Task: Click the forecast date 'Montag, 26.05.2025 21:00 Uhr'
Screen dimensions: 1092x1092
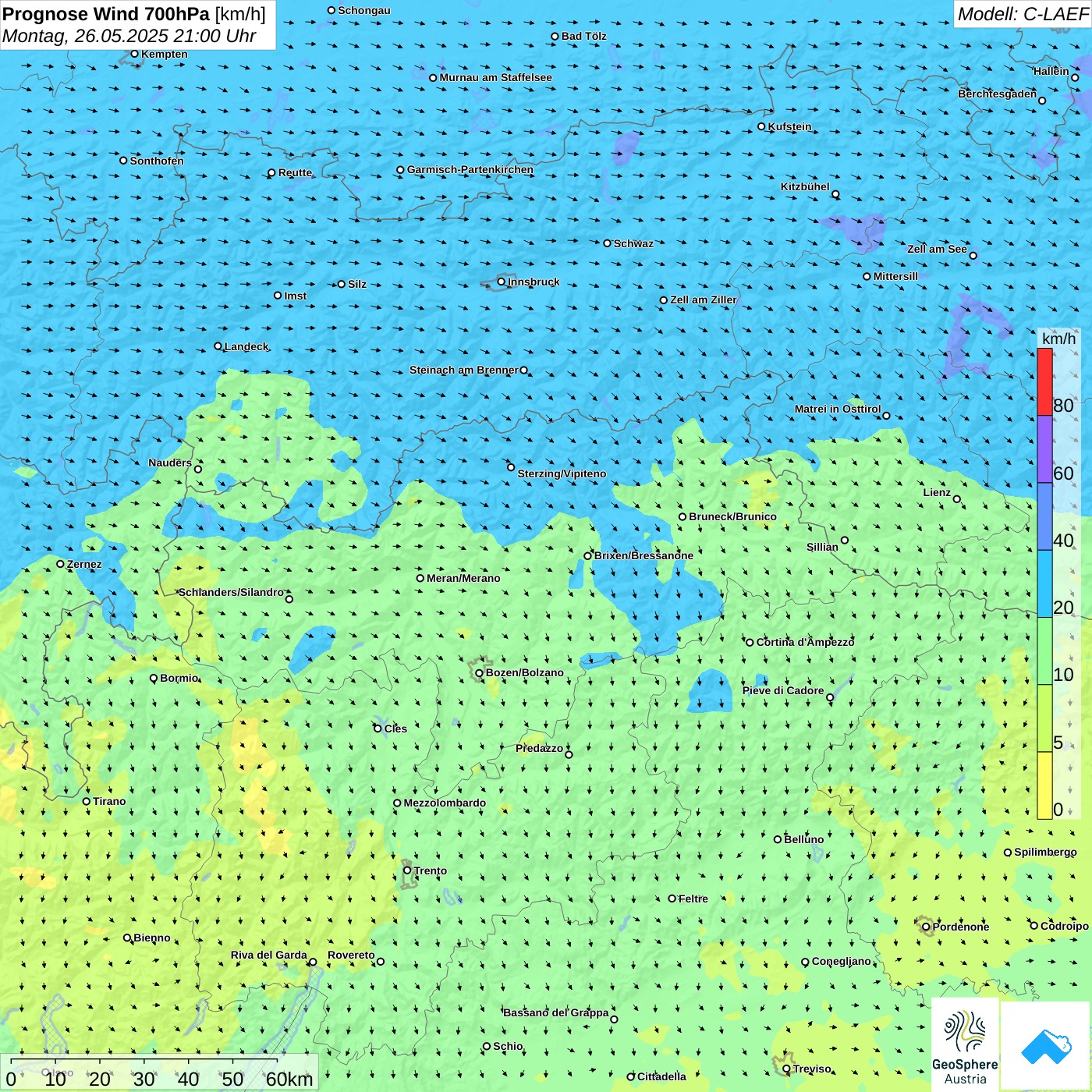Action: (x=129, y=36)
